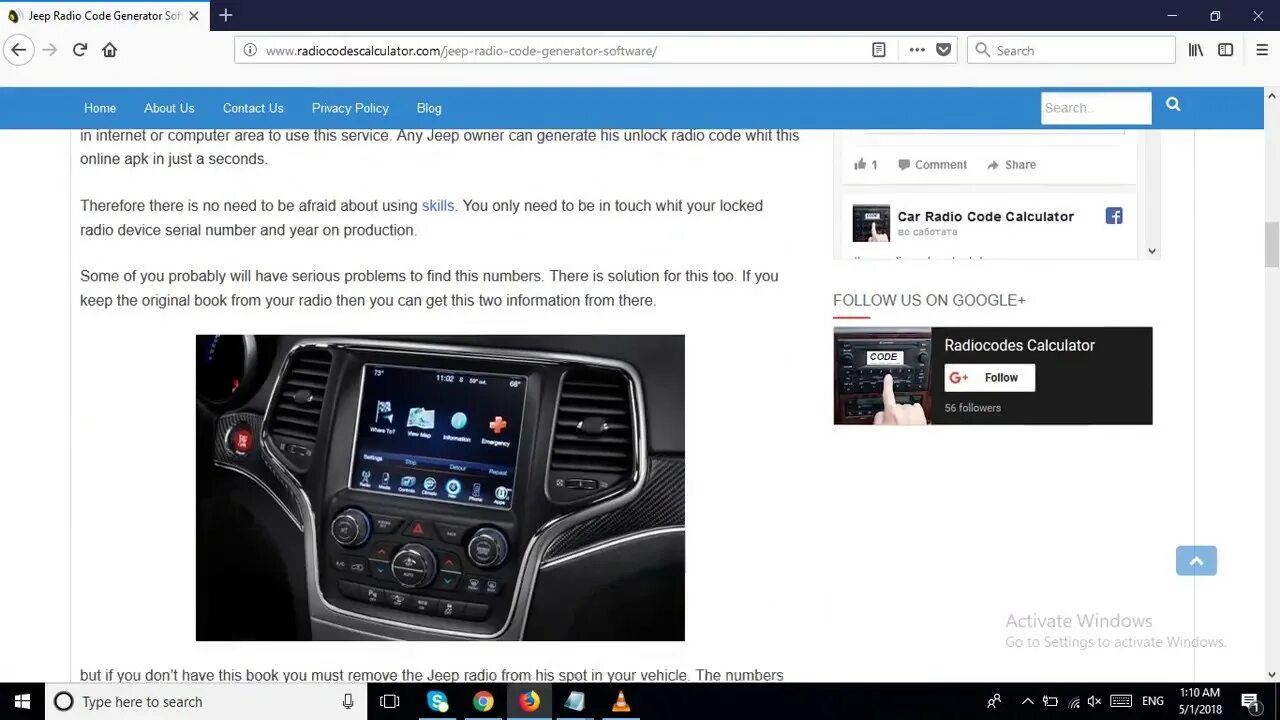
Task: Toggle the sidebar view icon
Action: [x=1226, y=50]
